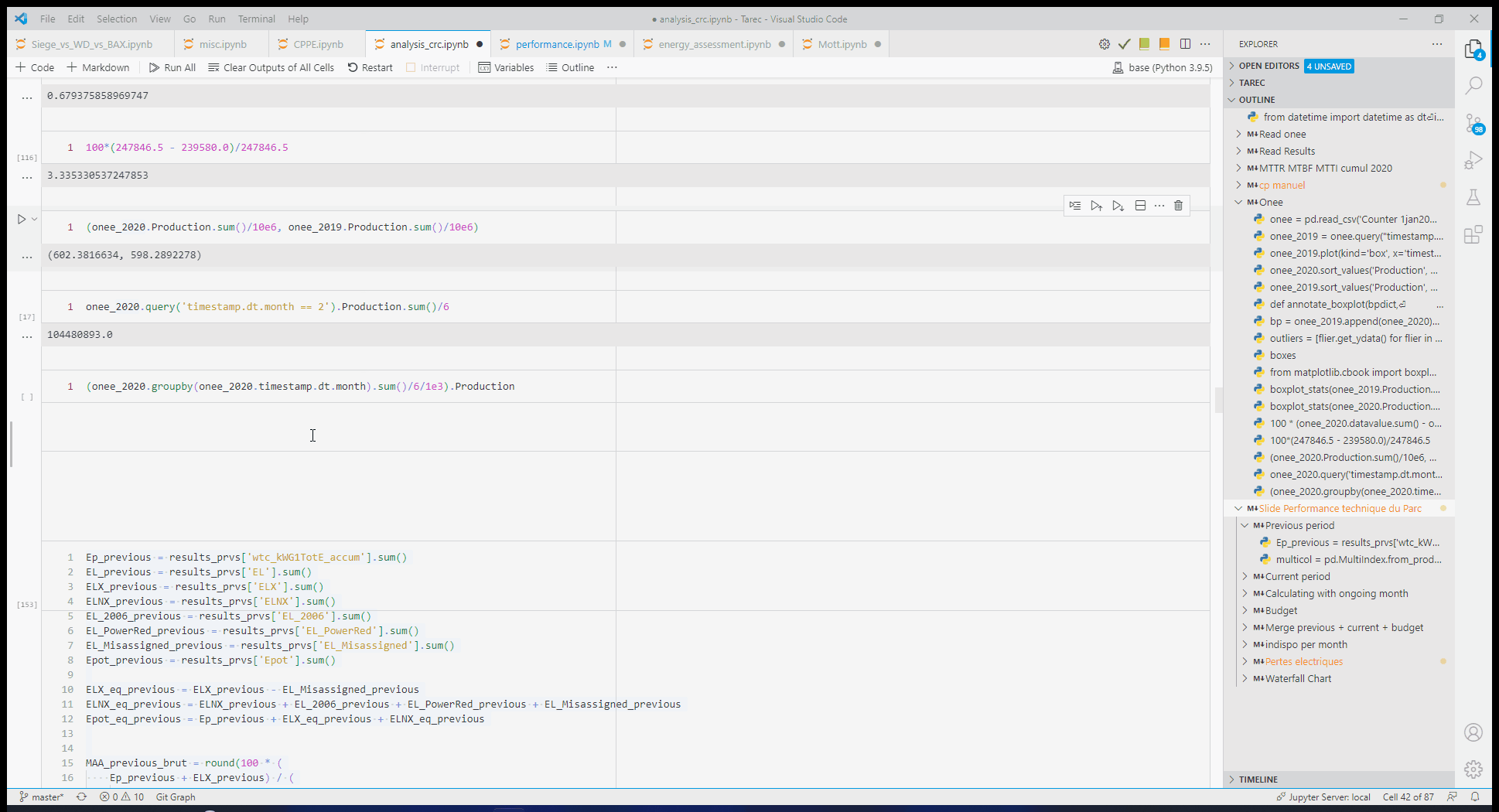The width and height of the screenshot is (1499, 812).
Task: Run the onee_2020 Production sum cell
Action: pos(22,220)
